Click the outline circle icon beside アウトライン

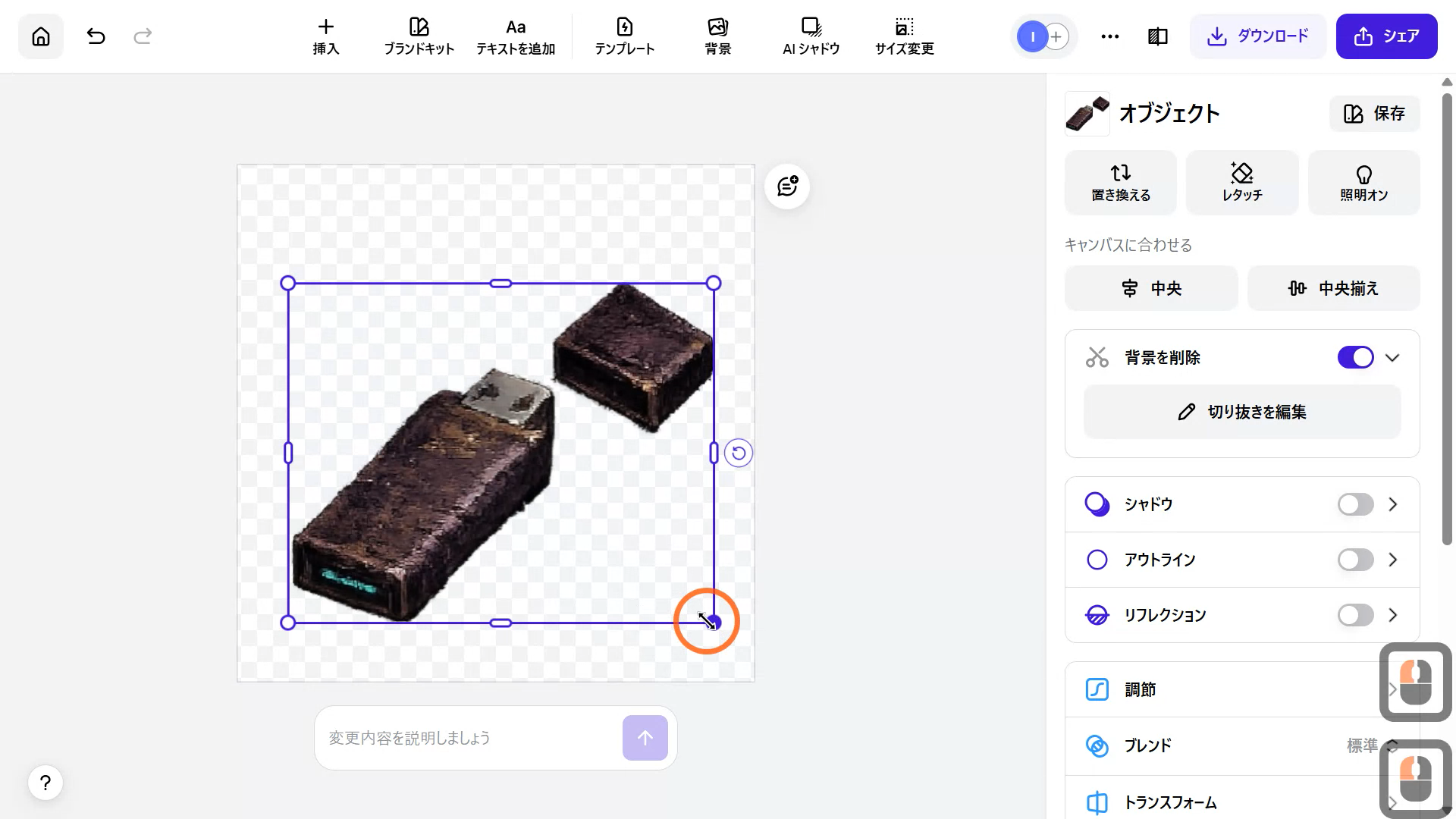click(1097, 560)
